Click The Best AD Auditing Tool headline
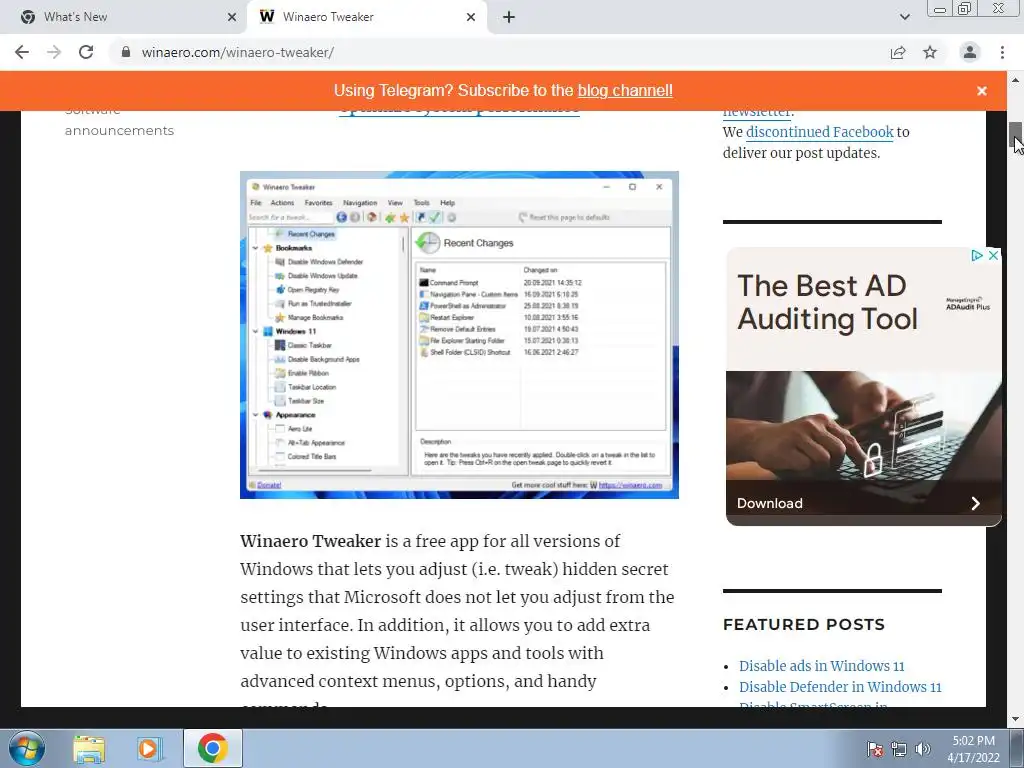The width and height of the screenshot is (1024, 768). click(827, 302)
